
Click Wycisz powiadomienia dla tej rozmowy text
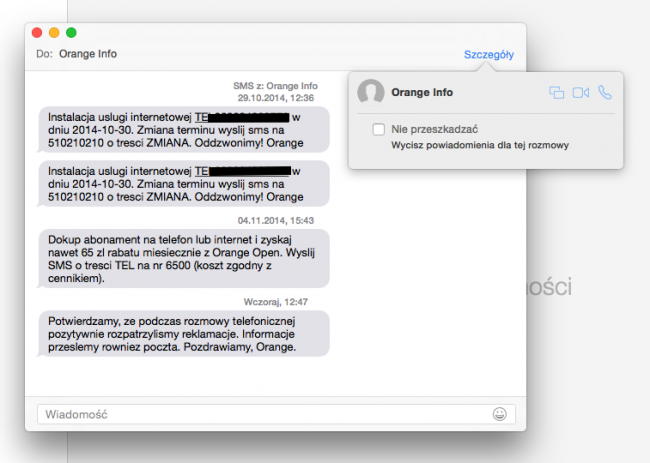[x=480, y=145]
